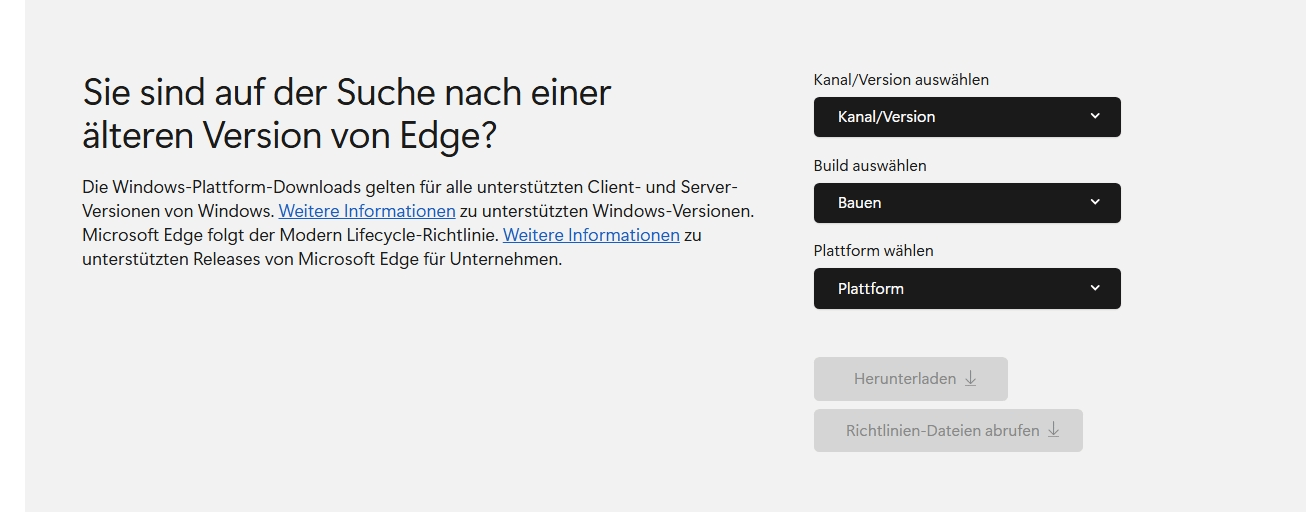Click the Herunterladen button
The height and width of the screenshot is (512, 1306).
click(911, 379)
